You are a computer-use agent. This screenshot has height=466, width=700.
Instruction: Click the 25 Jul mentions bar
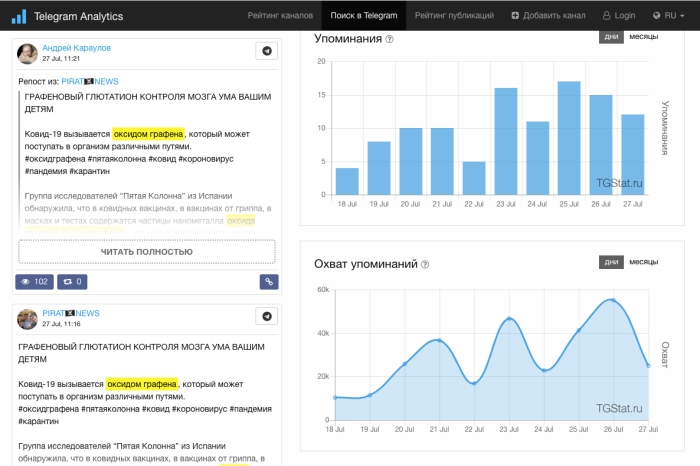(569, 138)
